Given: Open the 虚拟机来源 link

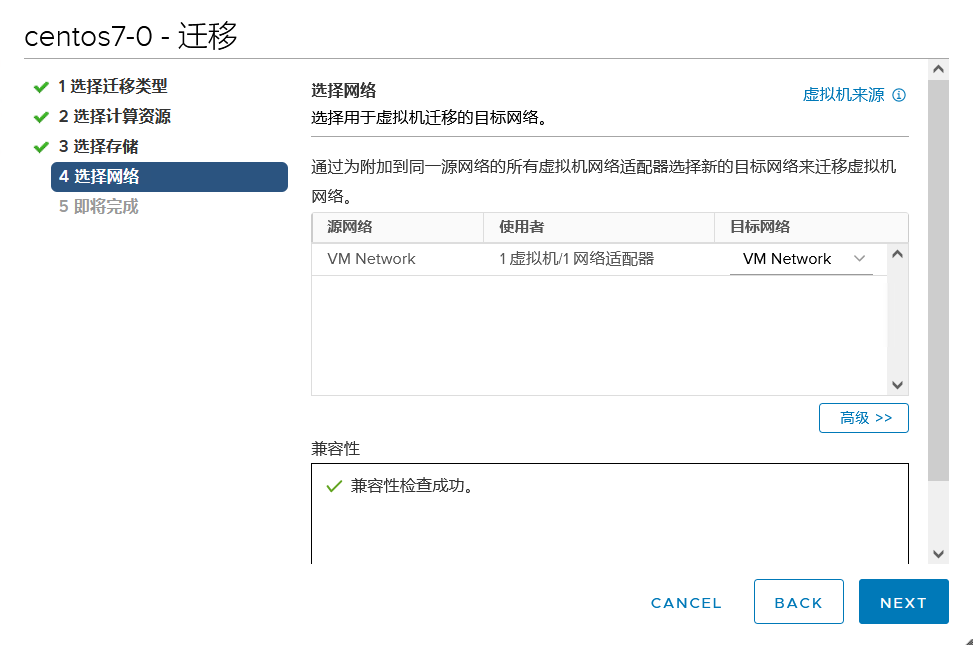Looking at the screenshot, I should click(x=843, y=95).
